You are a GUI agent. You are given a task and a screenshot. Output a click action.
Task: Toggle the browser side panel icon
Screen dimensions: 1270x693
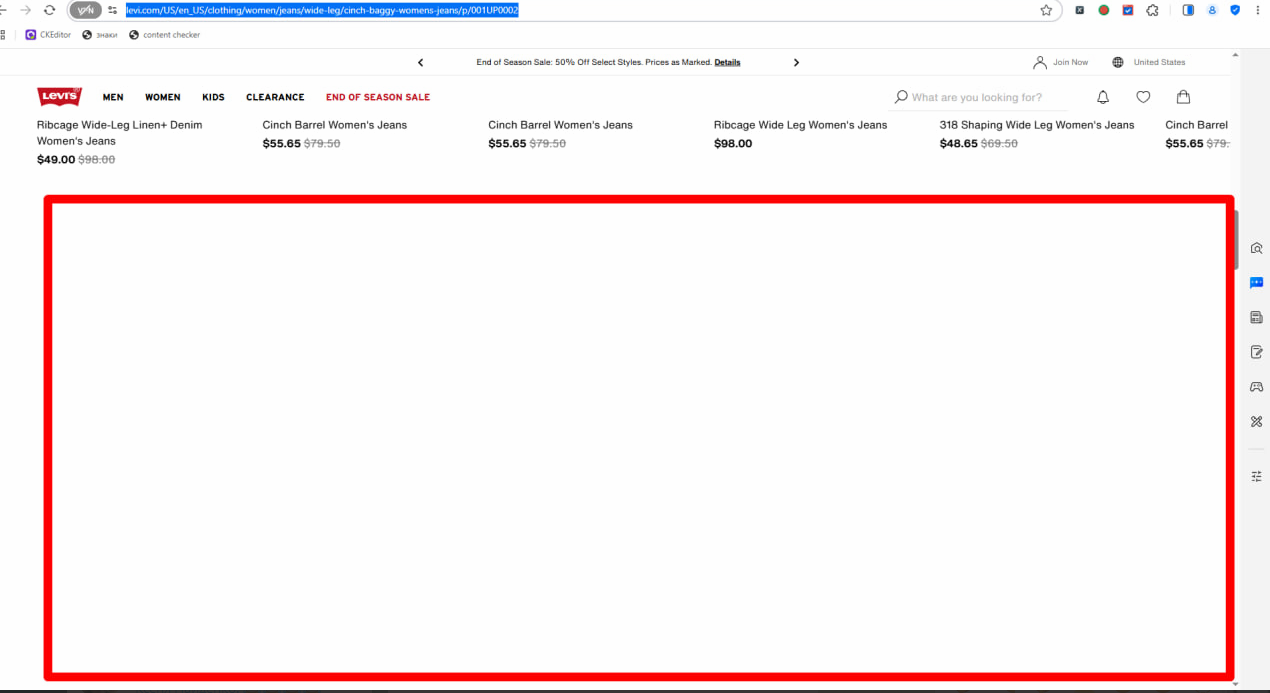click(1188, 10)
